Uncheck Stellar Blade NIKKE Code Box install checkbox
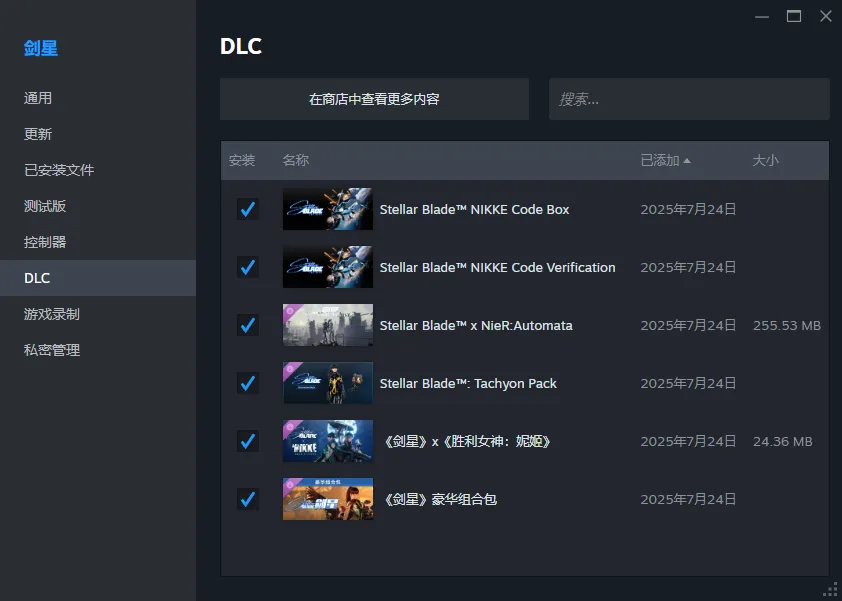Screen dimensions: 842x601 (247, 209)
